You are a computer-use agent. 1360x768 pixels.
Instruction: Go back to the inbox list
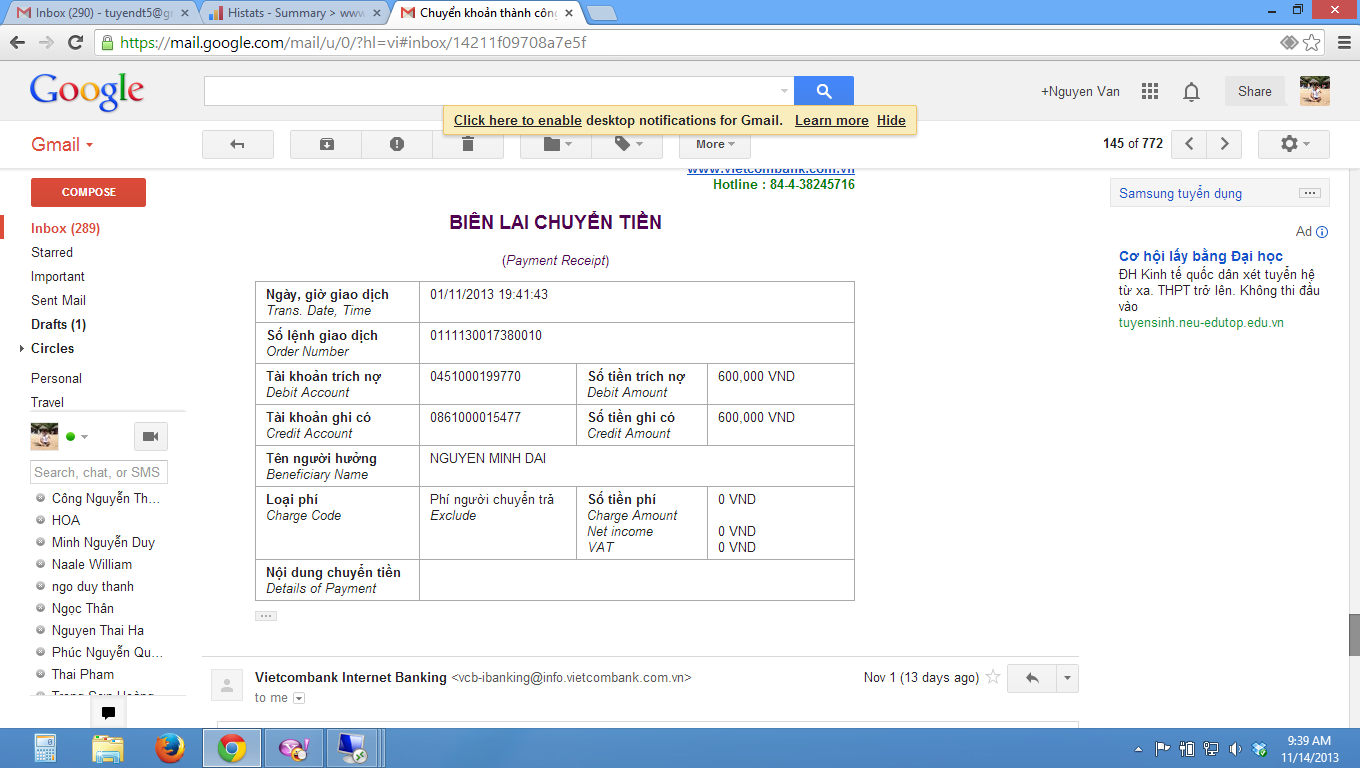click(x=238, y=144)
